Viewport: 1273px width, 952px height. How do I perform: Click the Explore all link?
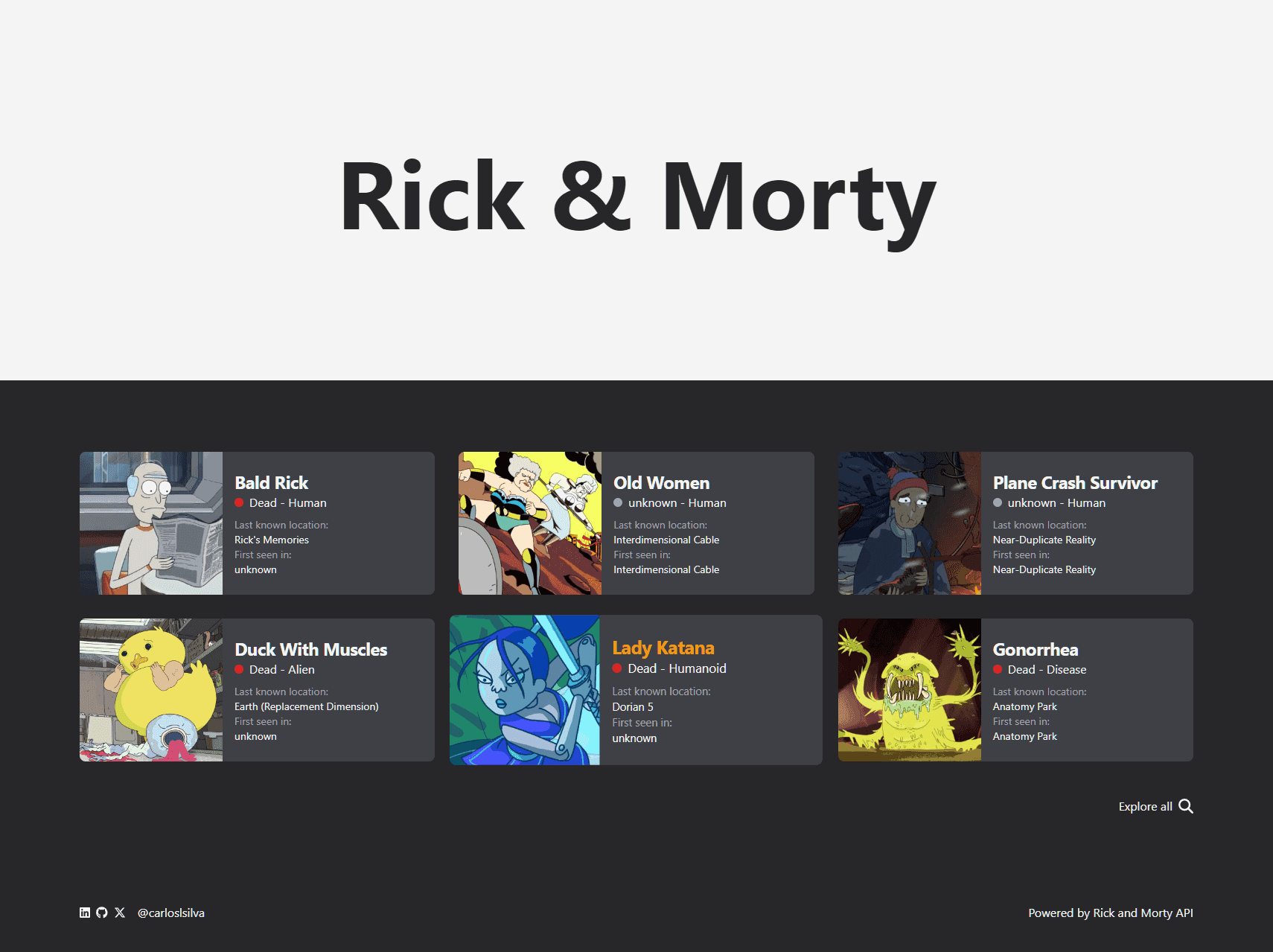pos(1145,806)
